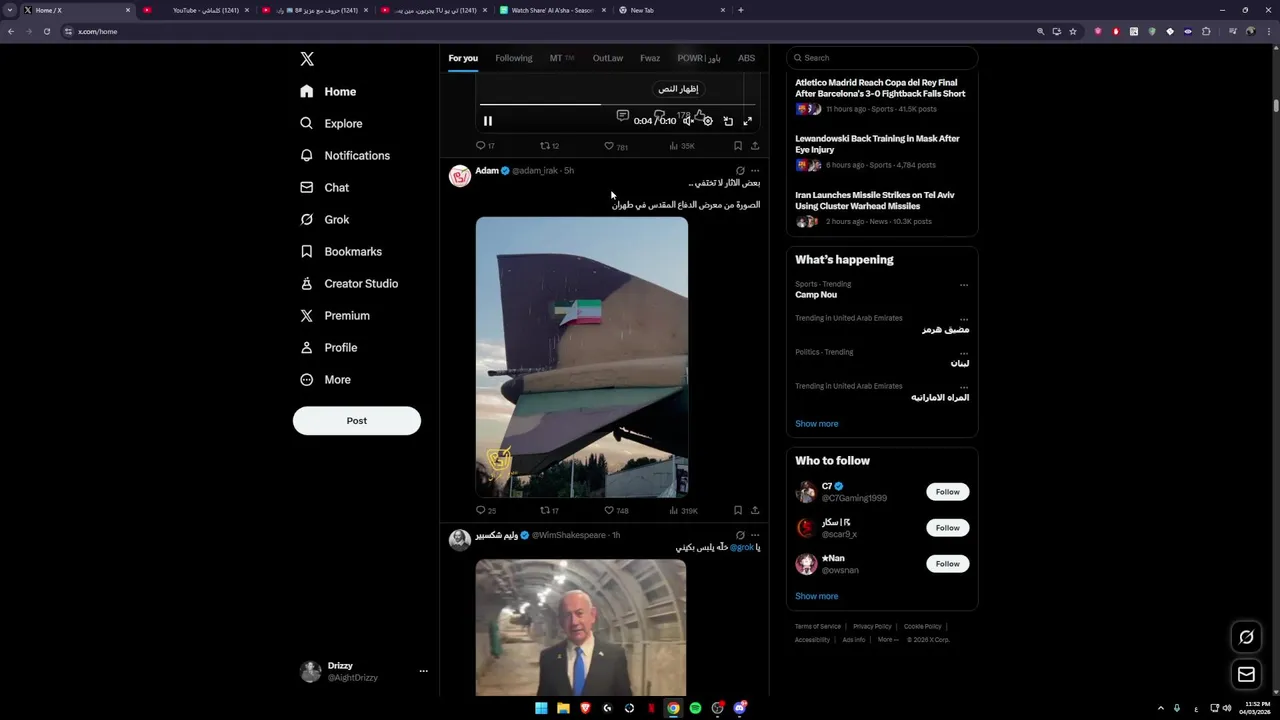Open floating messages envelope button
Screen dimensions: 1280x720
click(1246, 675)
